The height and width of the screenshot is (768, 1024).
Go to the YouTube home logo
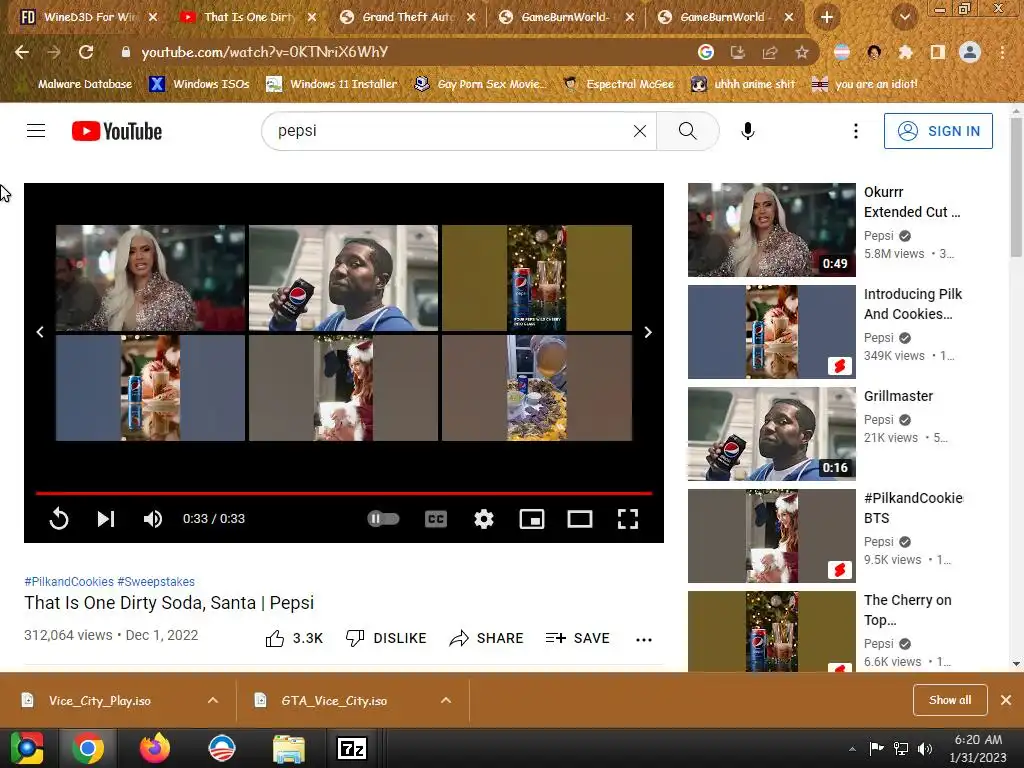[117, 131]
